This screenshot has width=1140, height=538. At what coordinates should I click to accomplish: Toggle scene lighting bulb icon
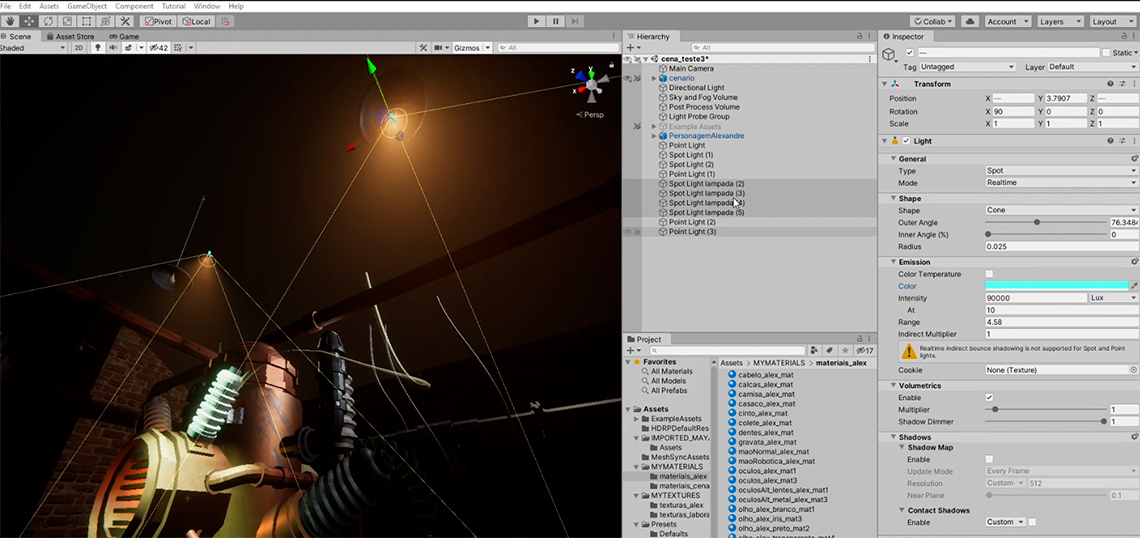[97, 48]
